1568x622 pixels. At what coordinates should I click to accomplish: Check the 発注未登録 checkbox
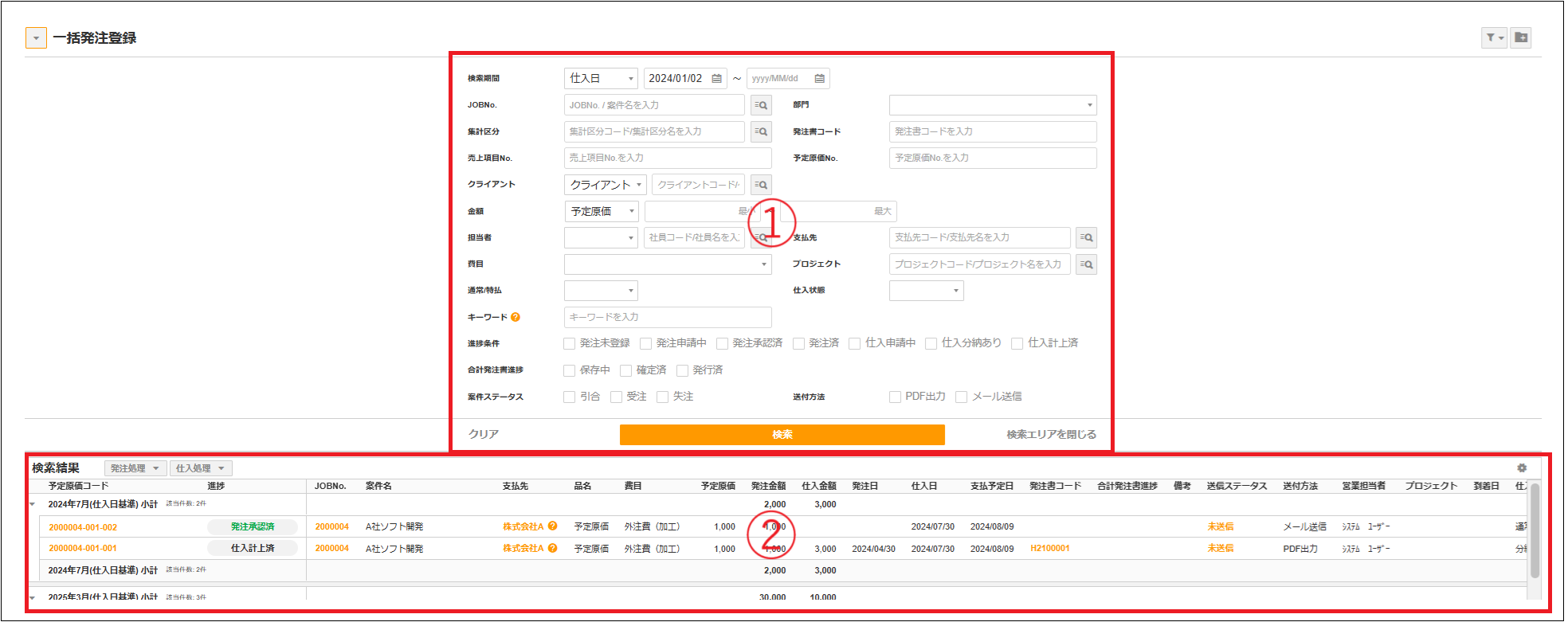pos(569,343)
